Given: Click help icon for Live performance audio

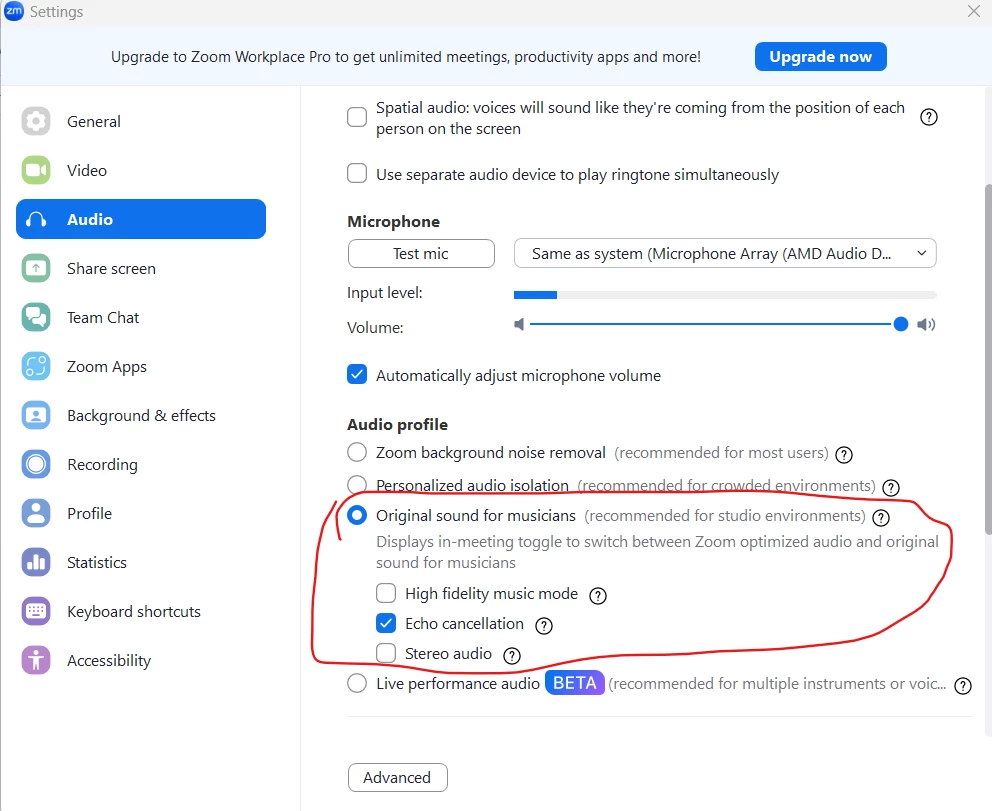Looking at the screenshot, I should pyautogui.click(x=963, y=686).
